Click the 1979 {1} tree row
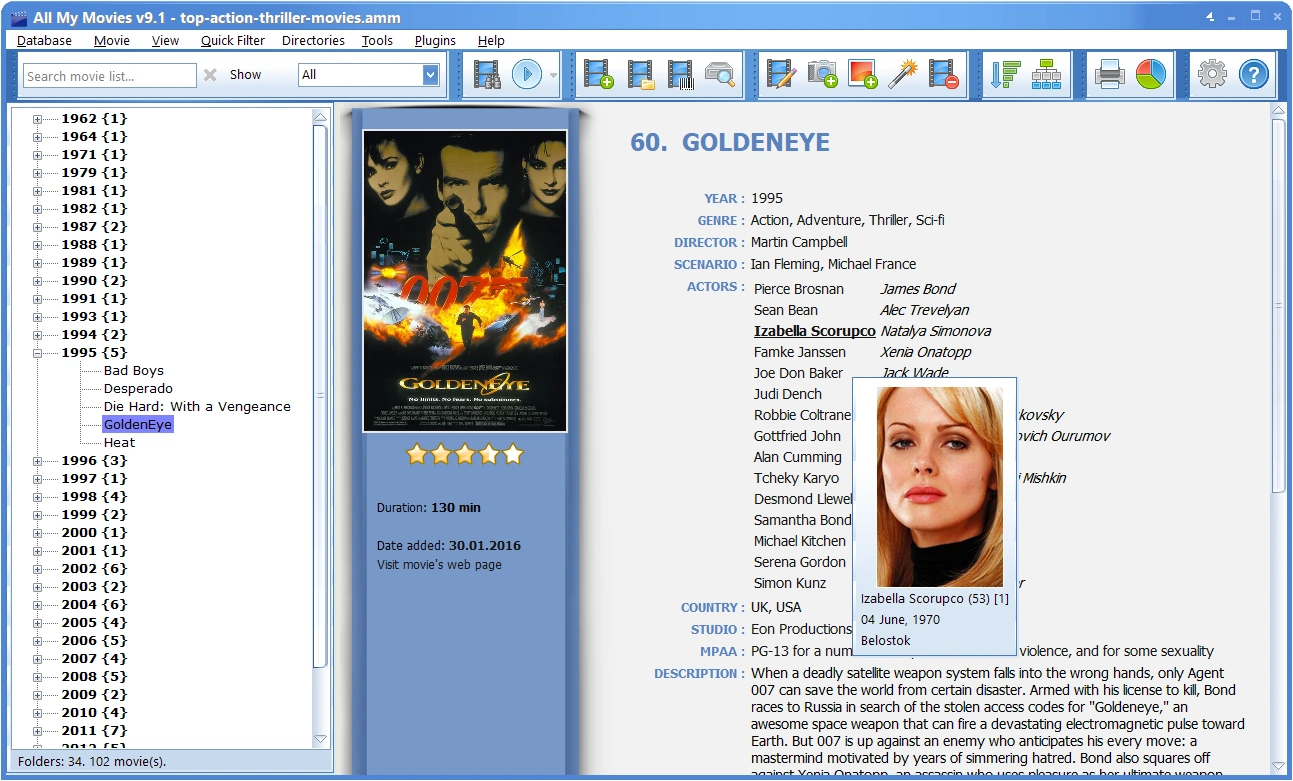1293x781 pixels. 94,173
